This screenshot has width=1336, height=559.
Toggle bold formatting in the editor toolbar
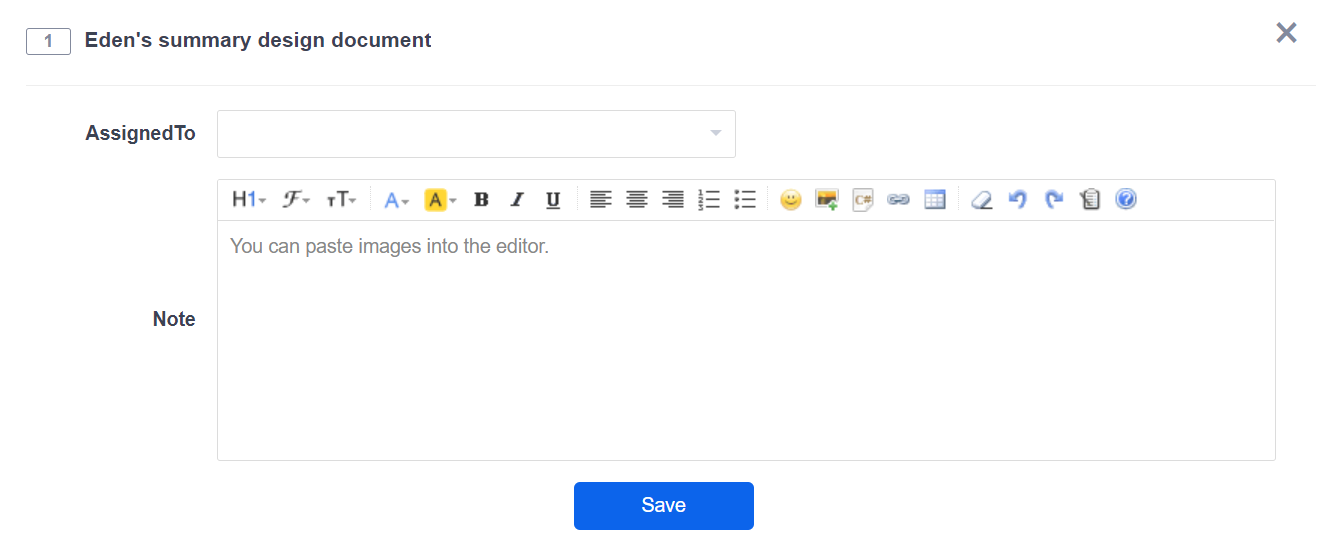pos(481,200)
